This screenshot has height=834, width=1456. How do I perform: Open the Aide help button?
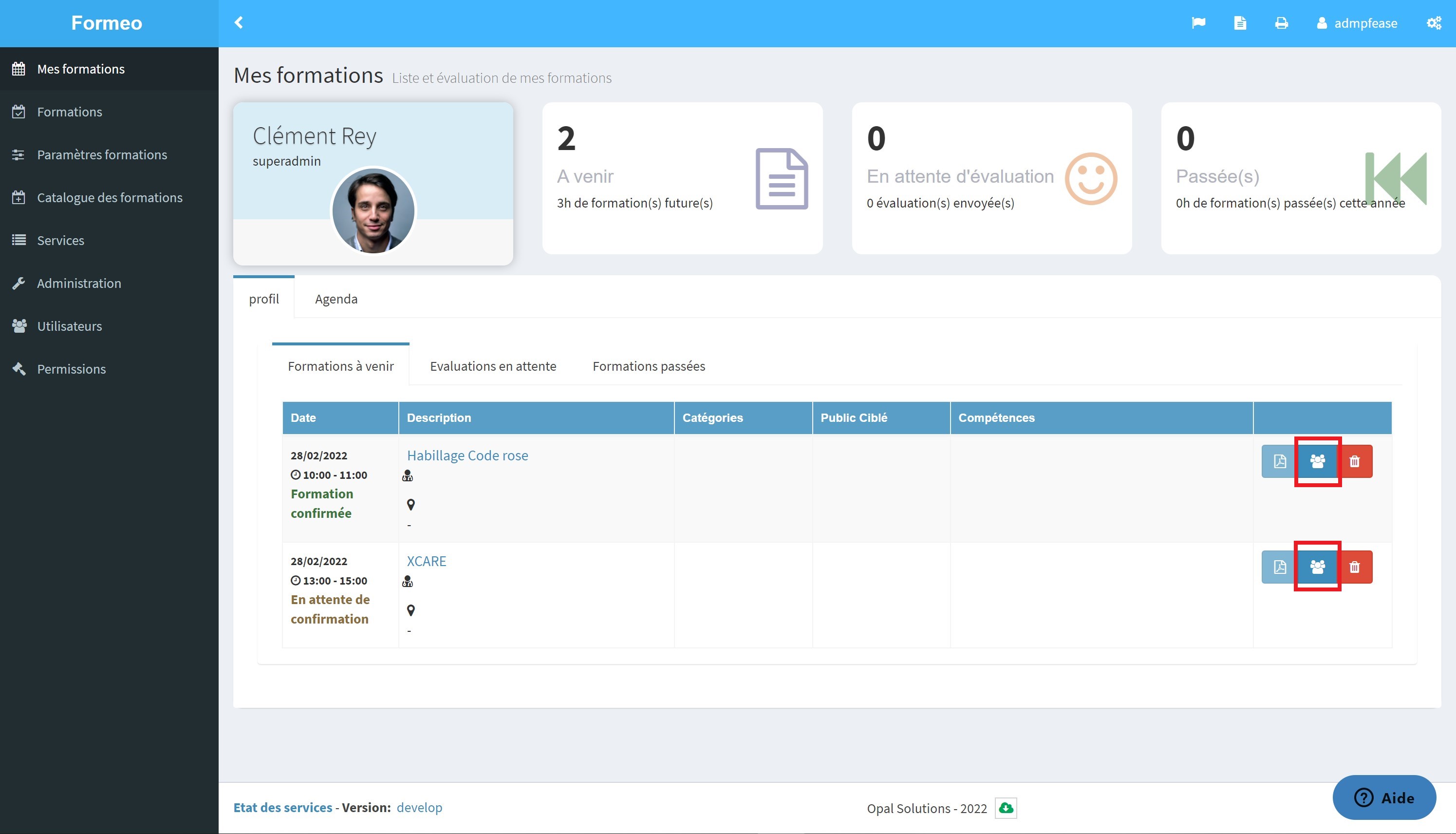click(x=1384, y=797)
